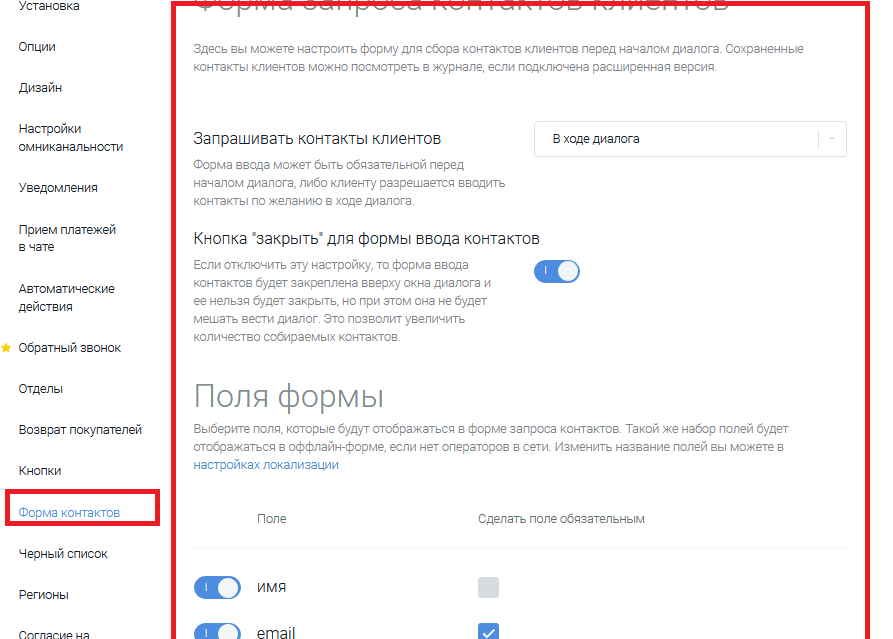Open the Отделы section
Viewport: 893px width, 639px height.
click(x=40, y=388)
